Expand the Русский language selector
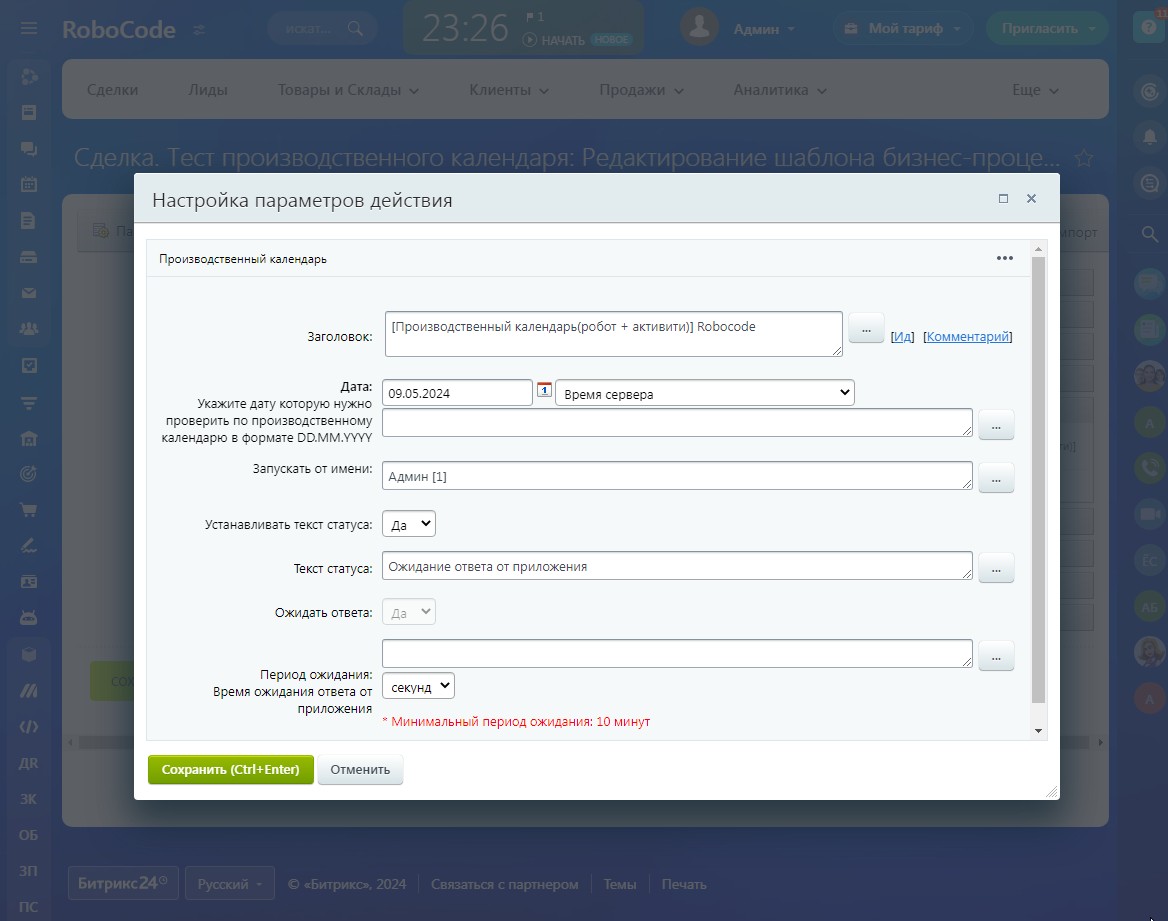The image size is (1168, 921). point(229,884)
